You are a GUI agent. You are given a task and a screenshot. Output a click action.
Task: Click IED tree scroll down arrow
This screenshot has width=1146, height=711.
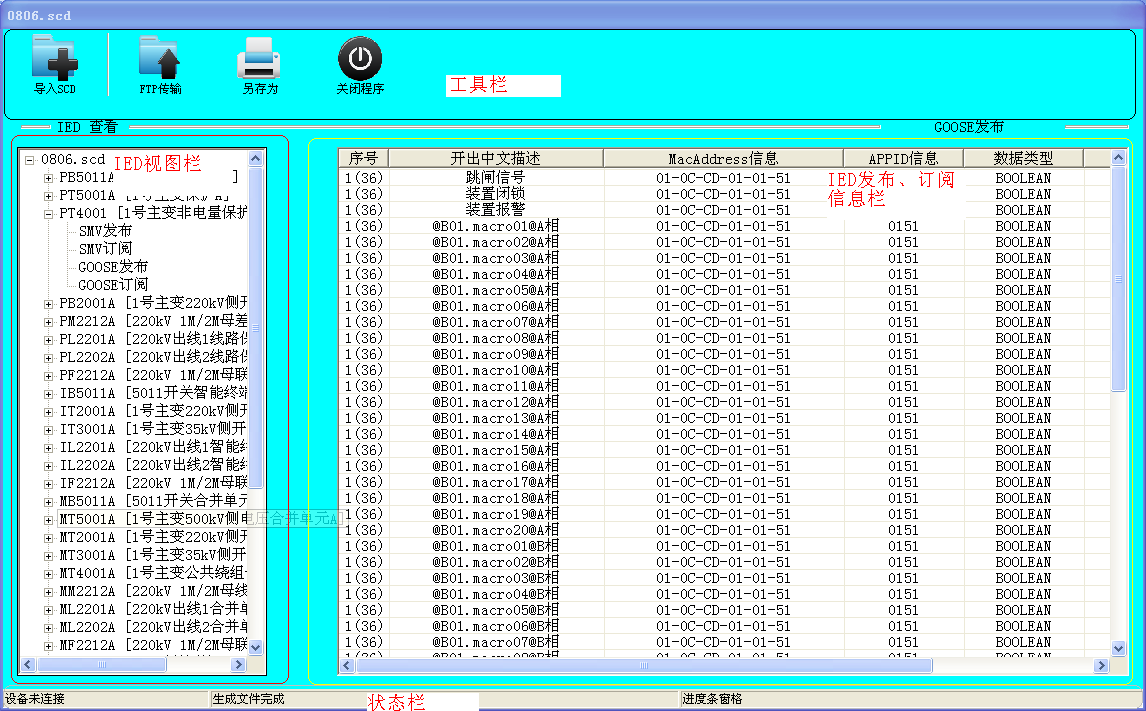click(255, 647)
